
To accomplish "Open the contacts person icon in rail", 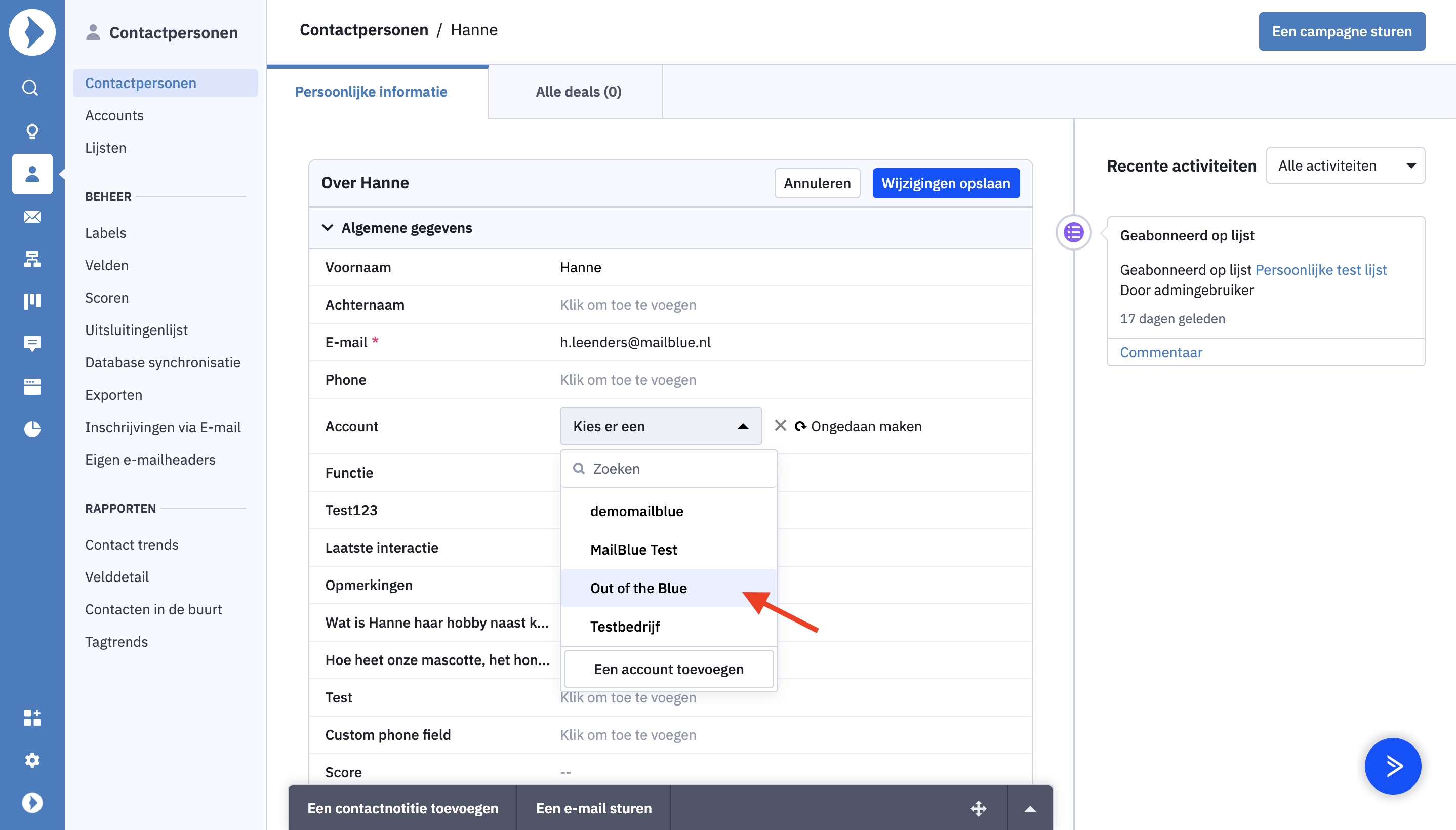I will (x=32, y=174).
